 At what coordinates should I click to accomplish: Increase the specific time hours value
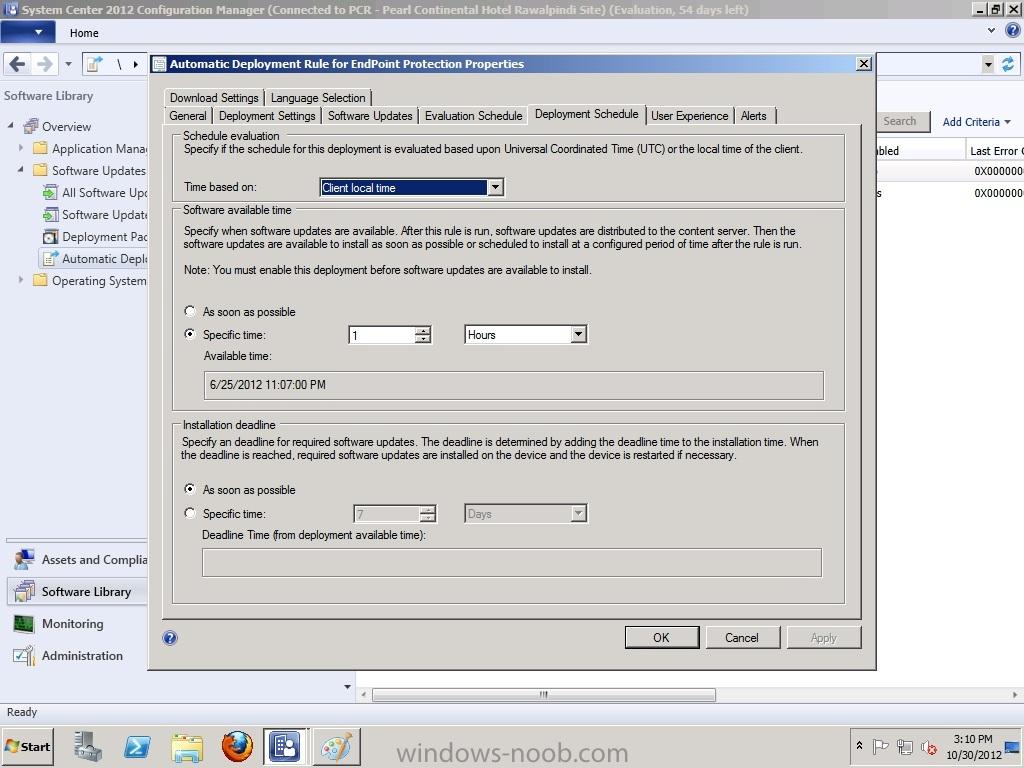pos(423,330)
